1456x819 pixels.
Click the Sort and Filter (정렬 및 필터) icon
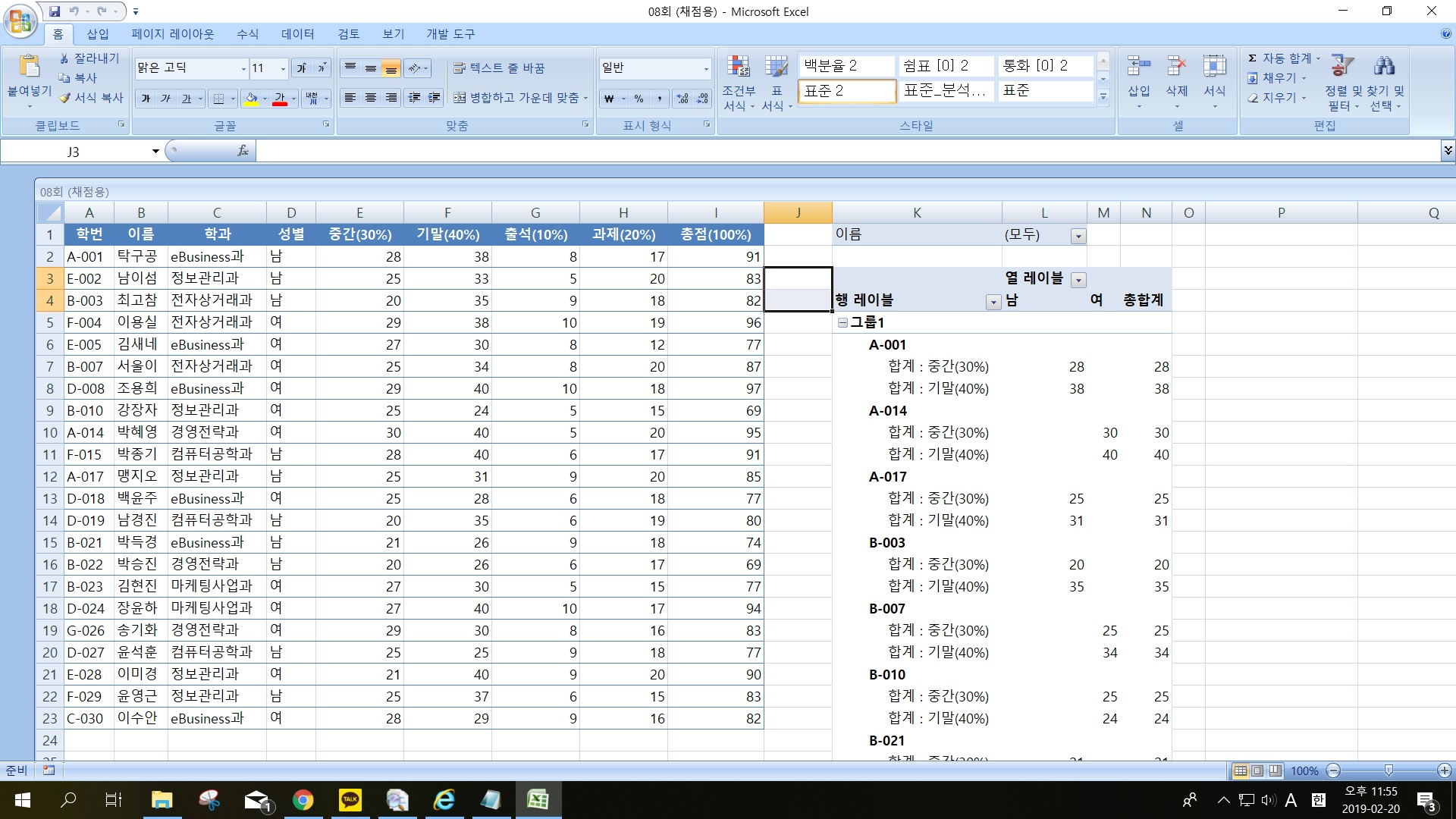click(x=1341, y=67)
